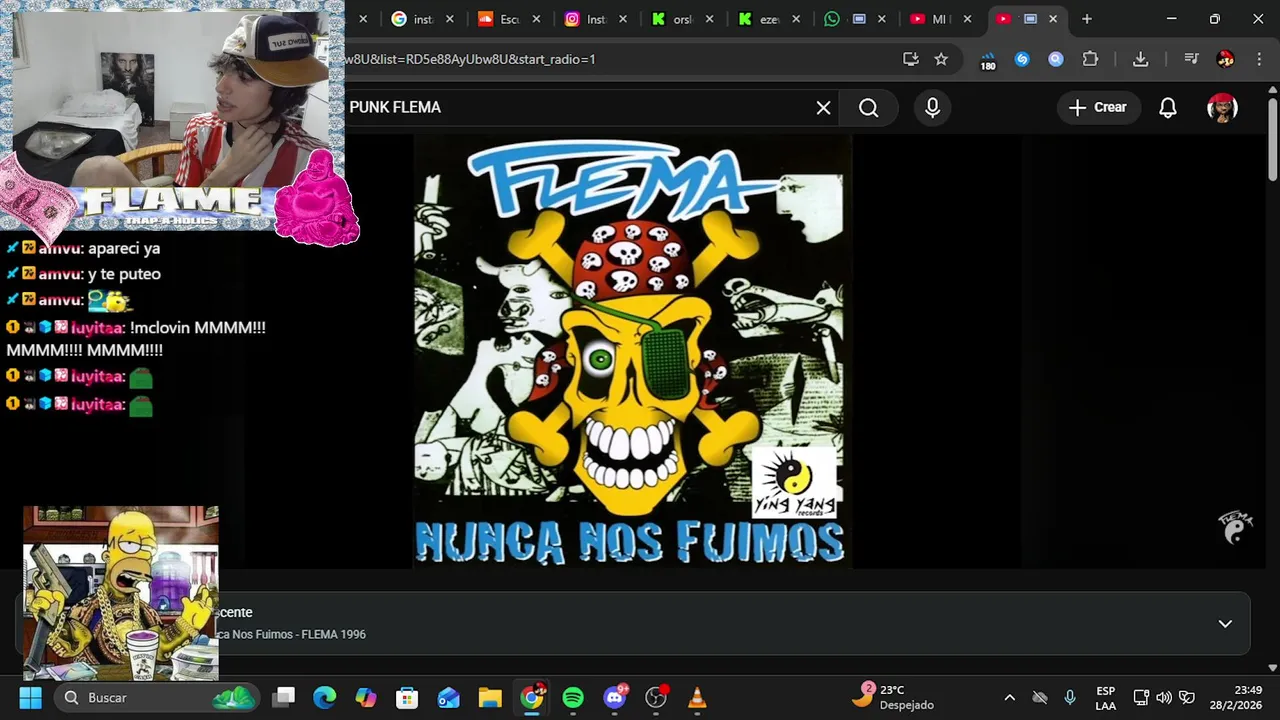Screen dimensions: 1280x720
Task: Open Outlook from the taskbar
Action: click(x=449, y=697)
